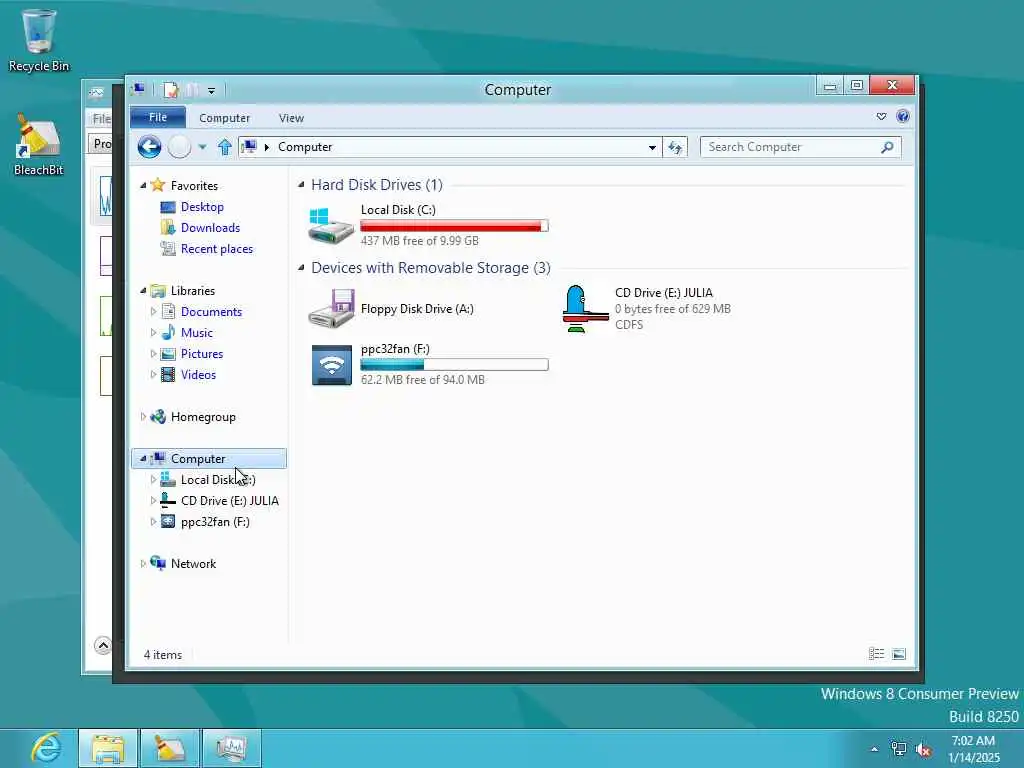Switch to Large icons view button
1024x768 pixels.
click(x=899, y=654)
